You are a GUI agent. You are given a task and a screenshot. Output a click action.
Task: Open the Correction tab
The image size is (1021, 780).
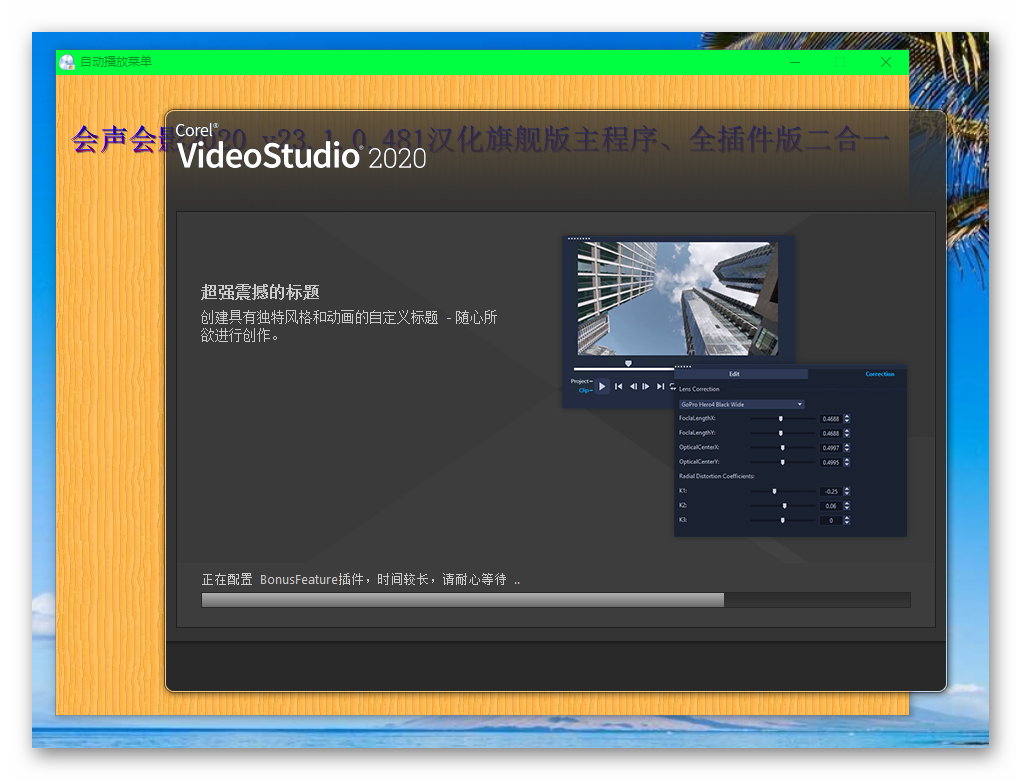click(x=880, y=374)
